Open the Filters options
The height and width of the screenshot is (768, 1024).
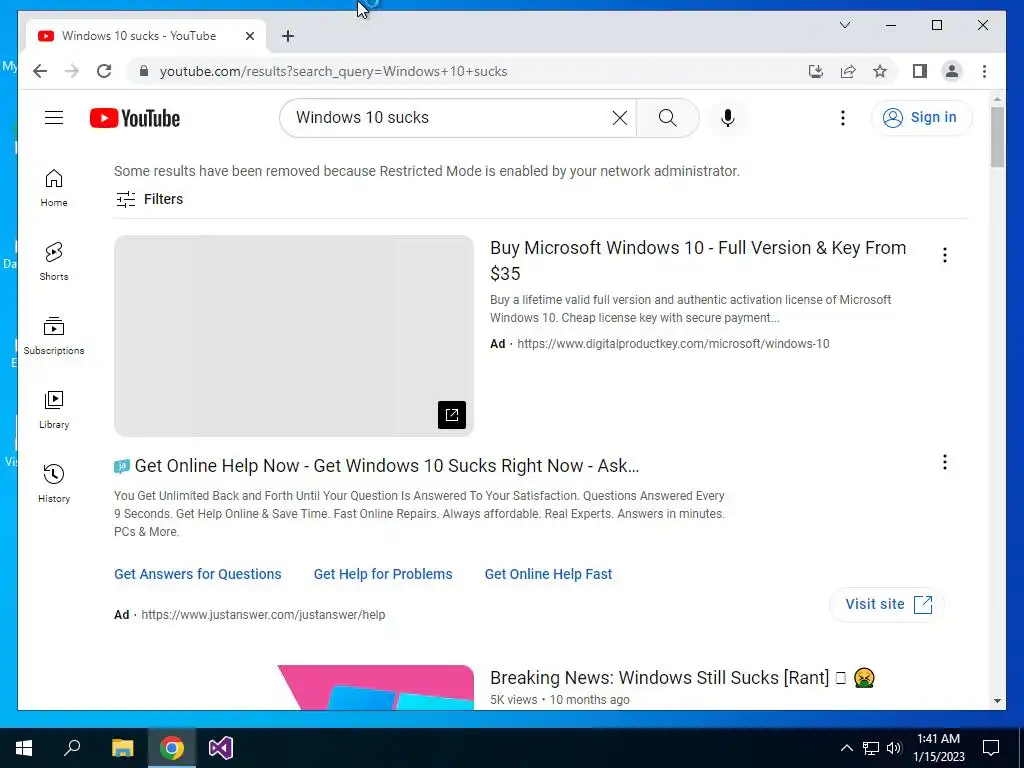pyautogui.click(x=150, y=199)
